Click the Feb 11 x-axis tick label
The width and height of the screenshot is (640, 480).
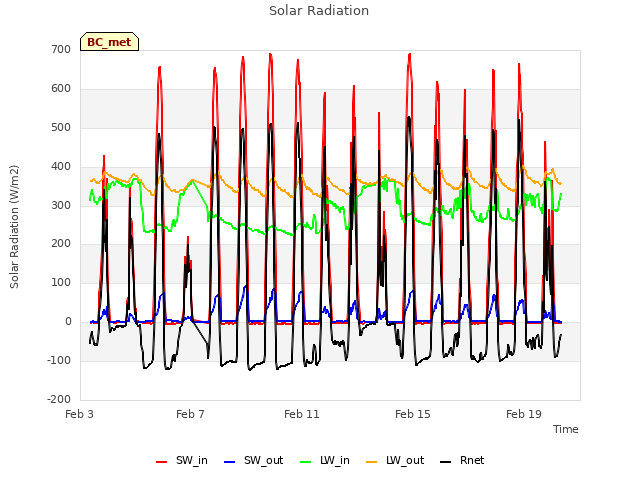(302, 414)
